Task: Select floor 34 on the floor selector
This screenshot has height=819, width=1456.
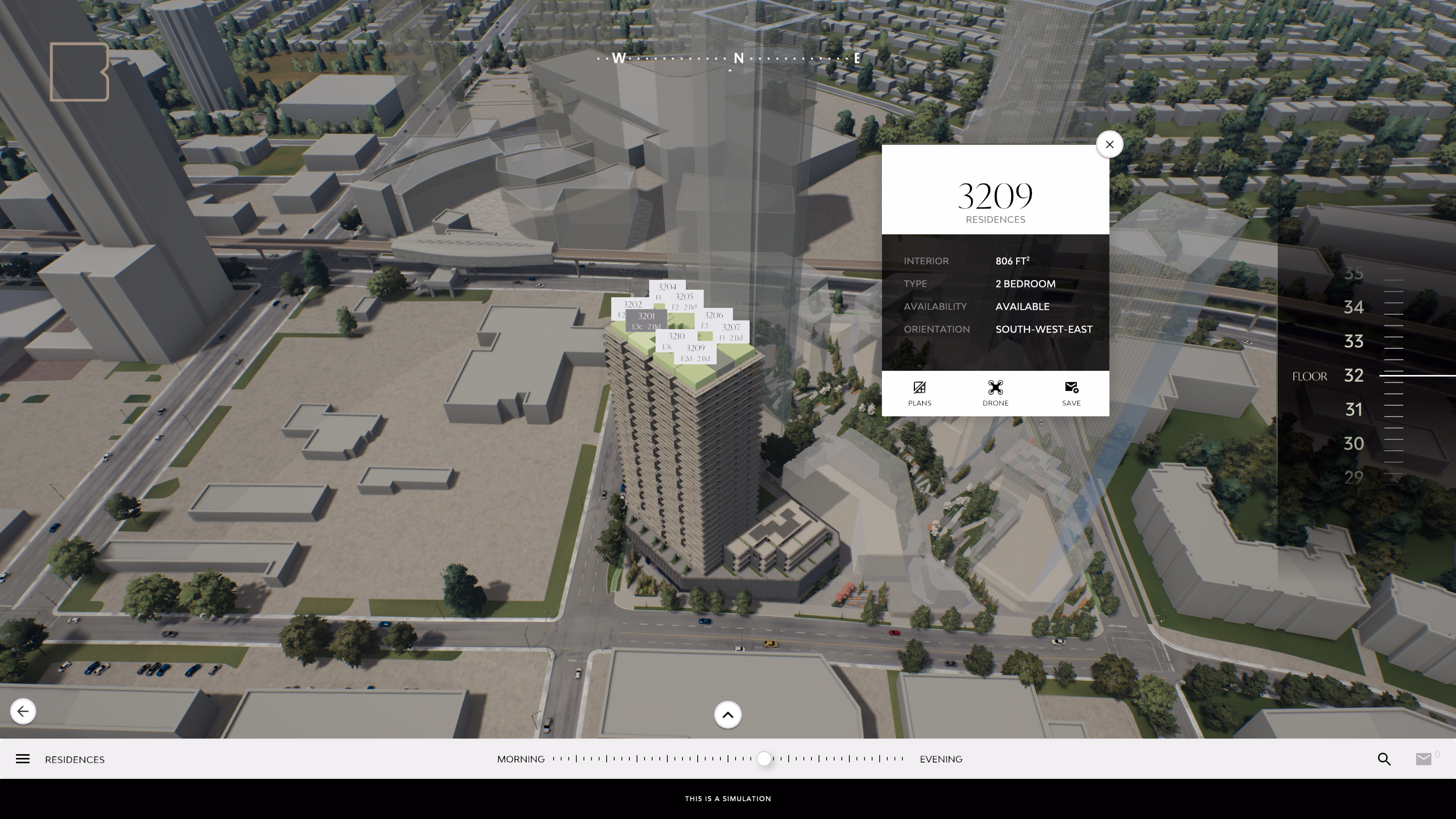Action: click(x=1353, y=307)
